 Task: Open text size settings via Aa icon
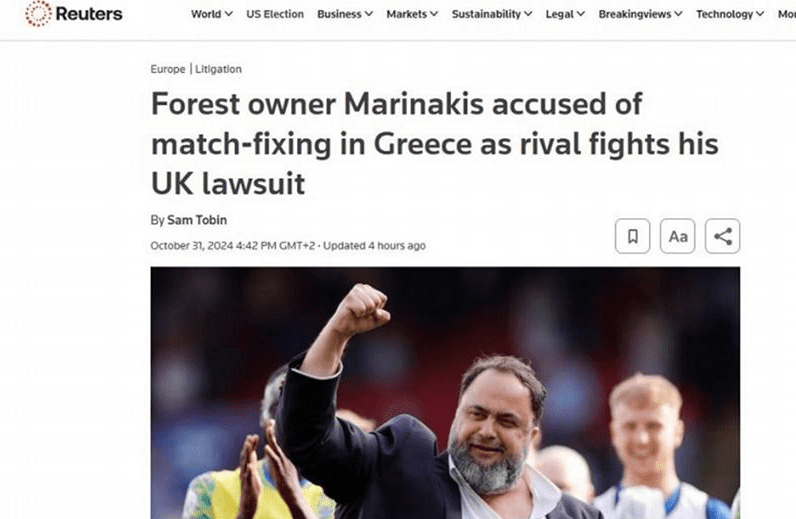pos(677,236)
